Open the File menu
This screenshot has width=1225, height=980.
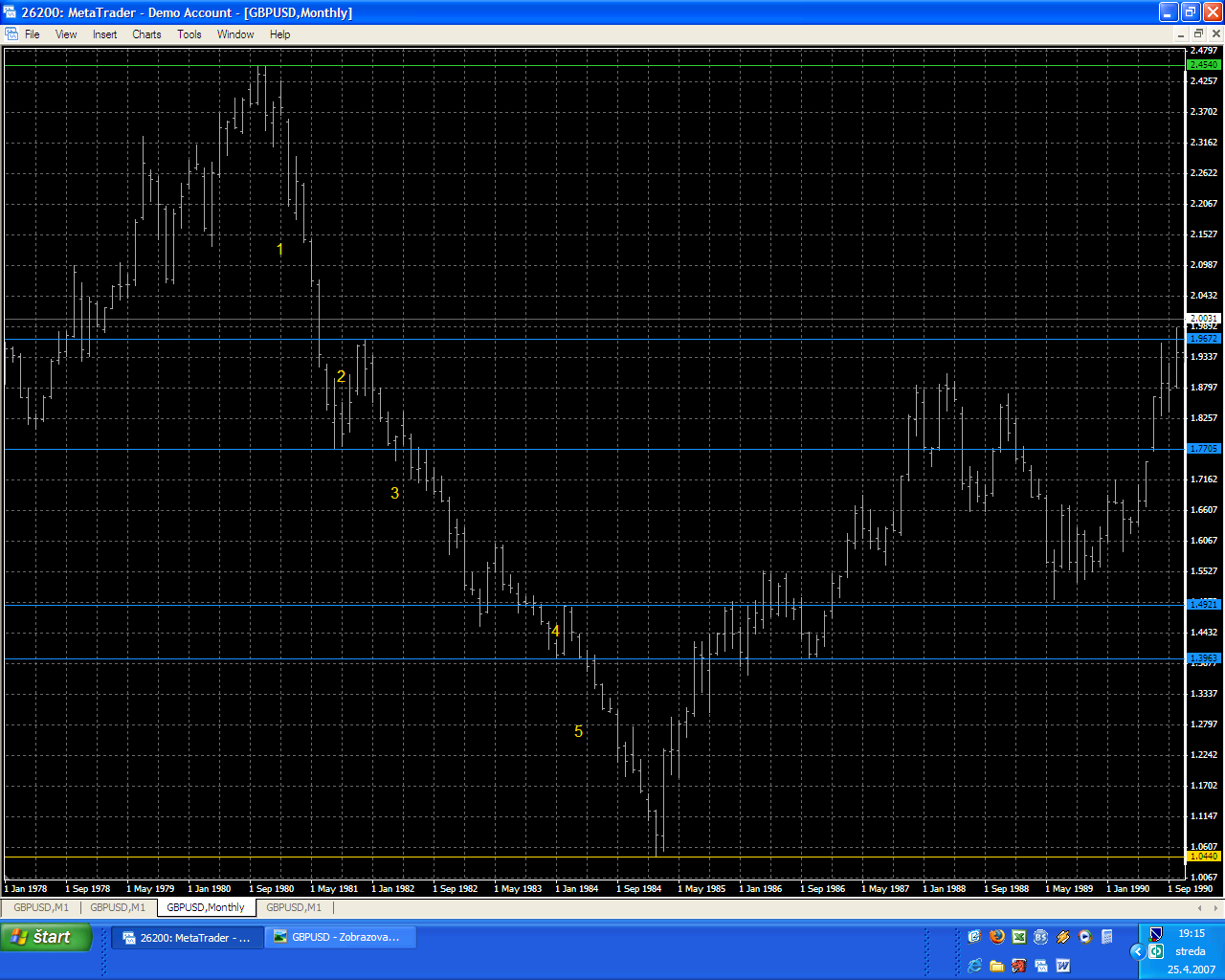point(32,34)
